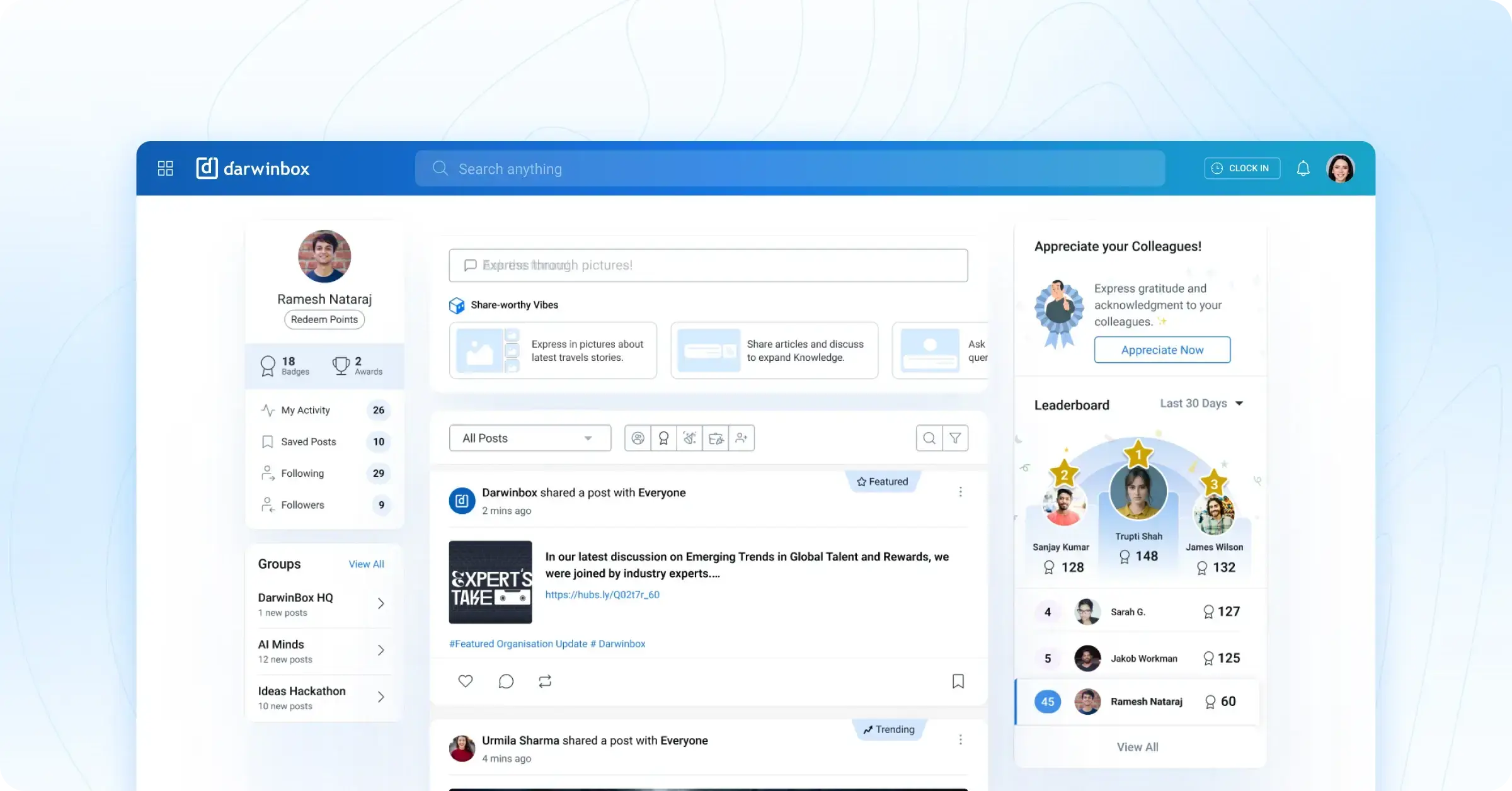Open the feed search magnifier icon
Screen dimensions: 1512x791
[x=929, y=438]
